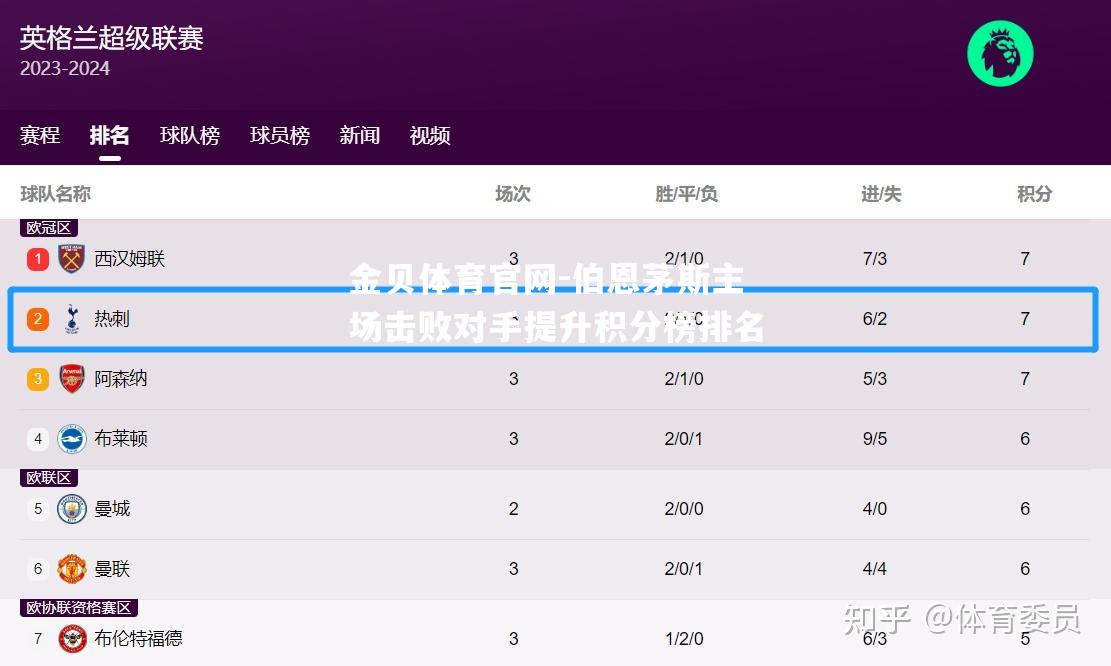
Task: Click 曼联's 2/0/1 record cell
Action: point(684,568)
